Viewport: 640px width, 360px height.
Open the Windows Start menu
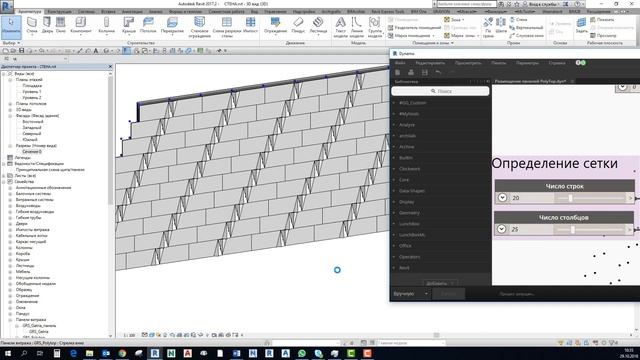point(8,353)
